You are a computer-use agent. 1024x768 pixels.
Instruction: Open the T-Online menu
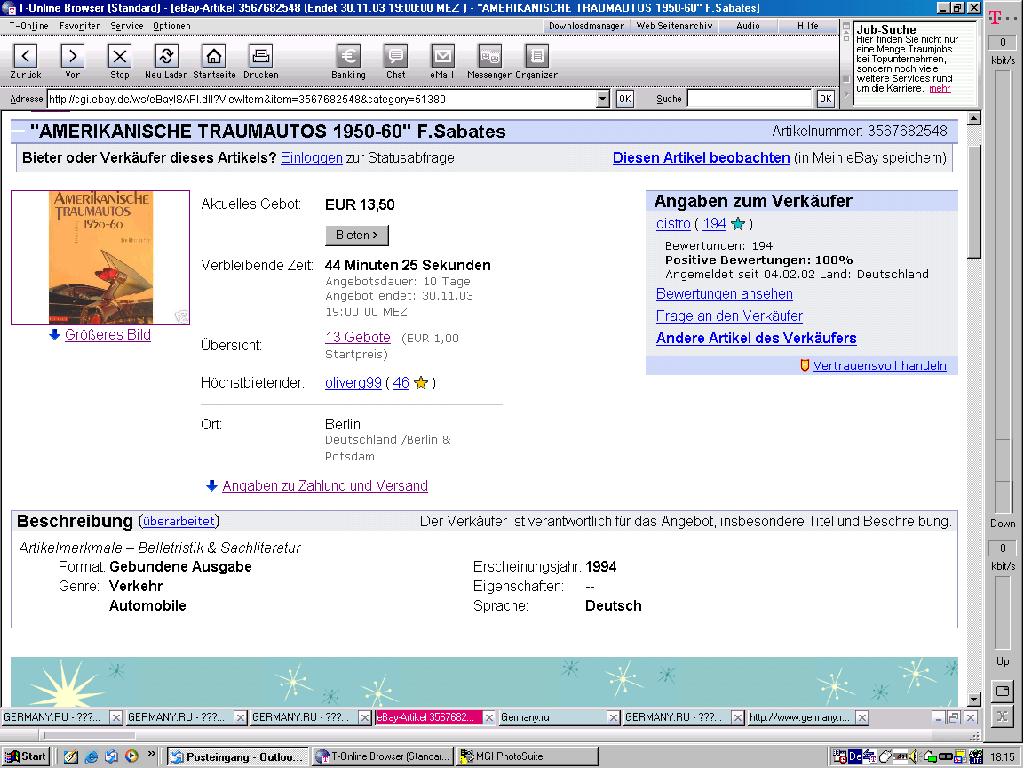[29, 25]
